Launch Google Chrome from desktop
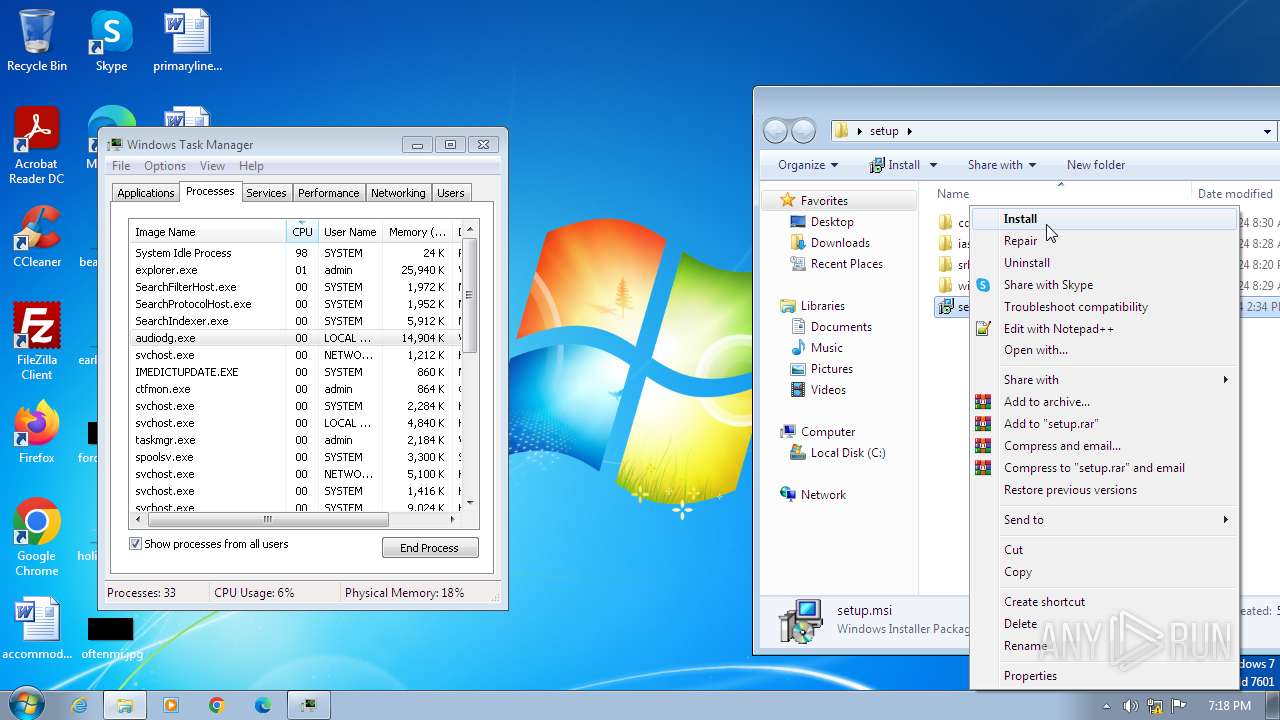Screen dimensions: 1280x720 point(37,536)
